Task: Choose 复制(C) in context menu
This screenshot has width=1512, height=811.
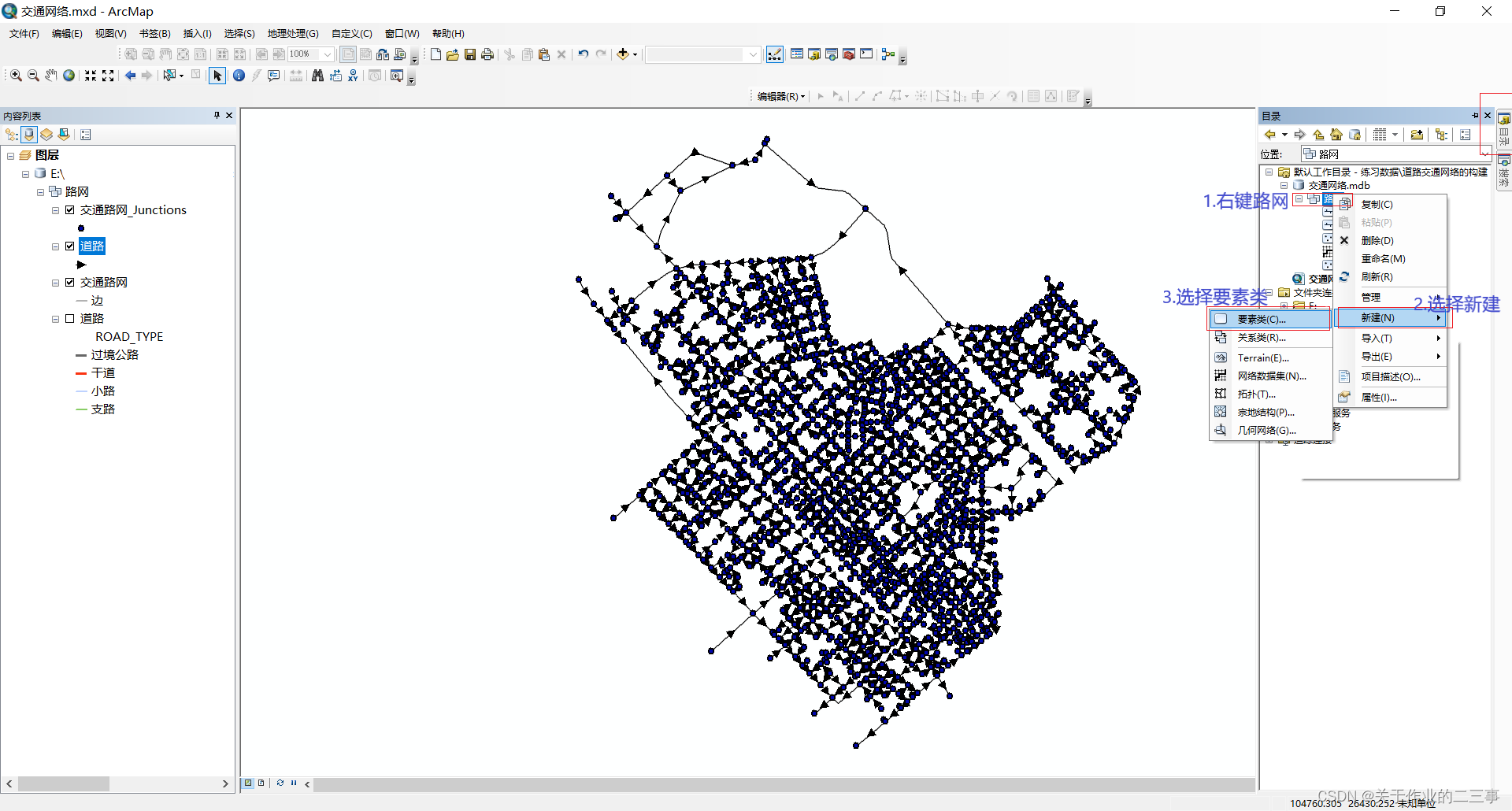Action: pos(1392,204)
